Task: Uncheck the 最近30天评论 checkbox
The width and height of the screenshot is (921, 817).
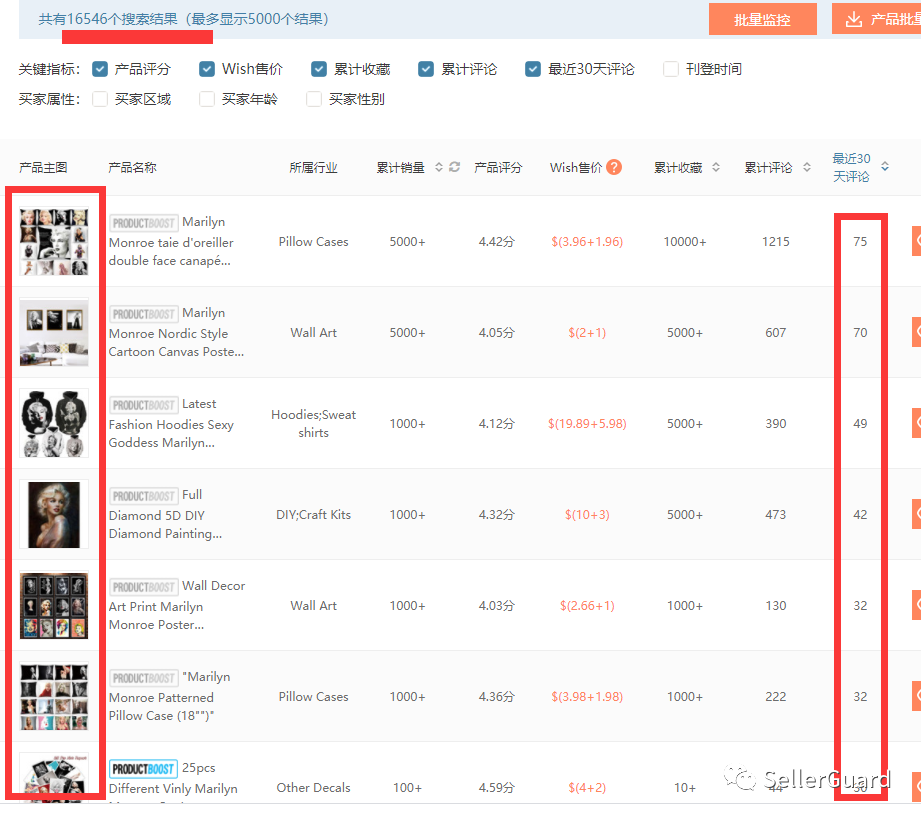Action: 533,69
